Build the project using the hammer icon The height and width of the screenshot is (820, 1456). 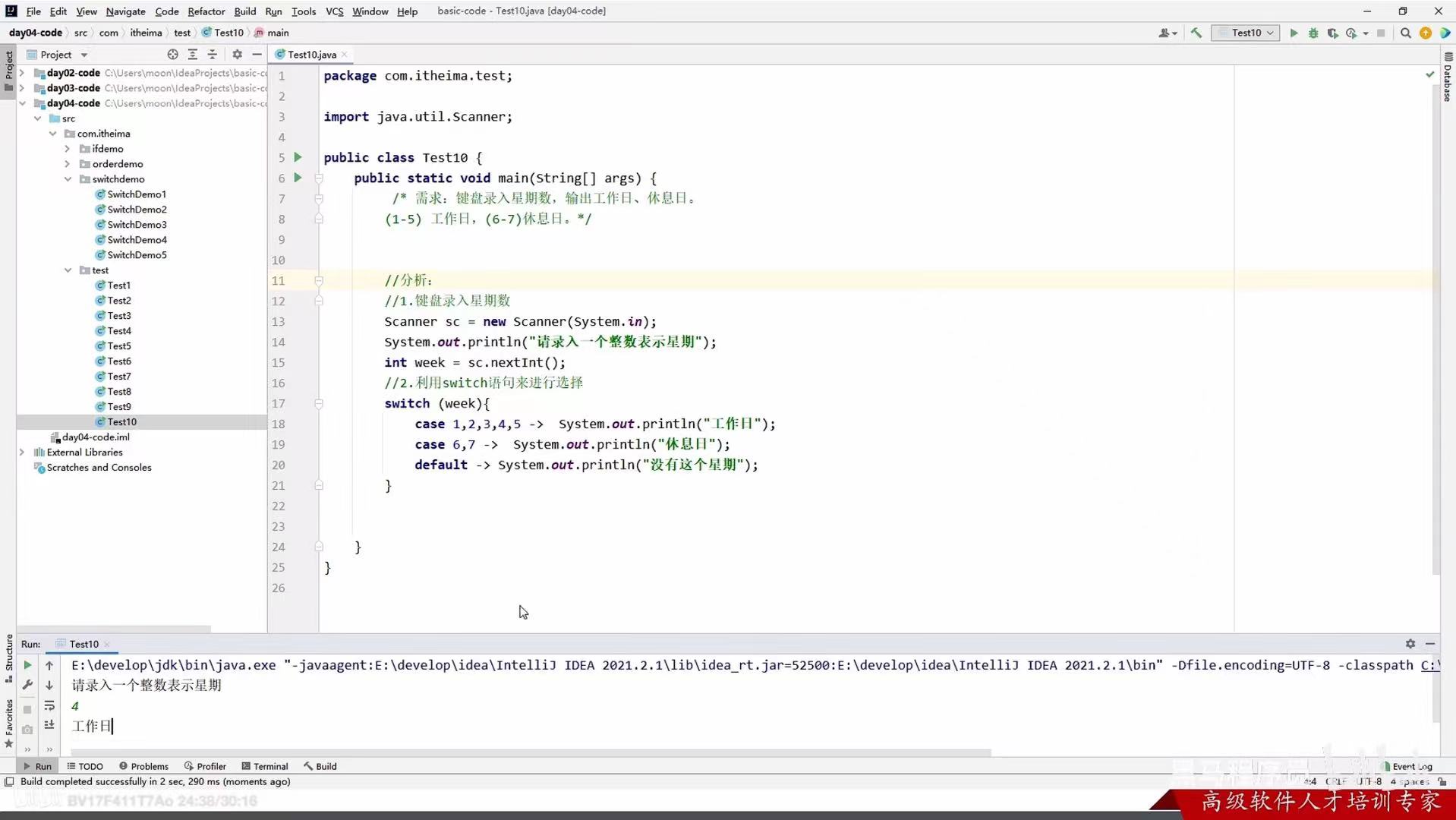point(1196,33)
